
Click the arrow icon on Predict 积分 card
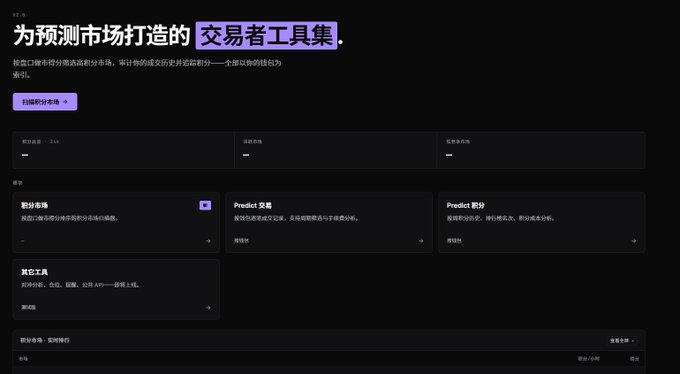pos(634,241)
